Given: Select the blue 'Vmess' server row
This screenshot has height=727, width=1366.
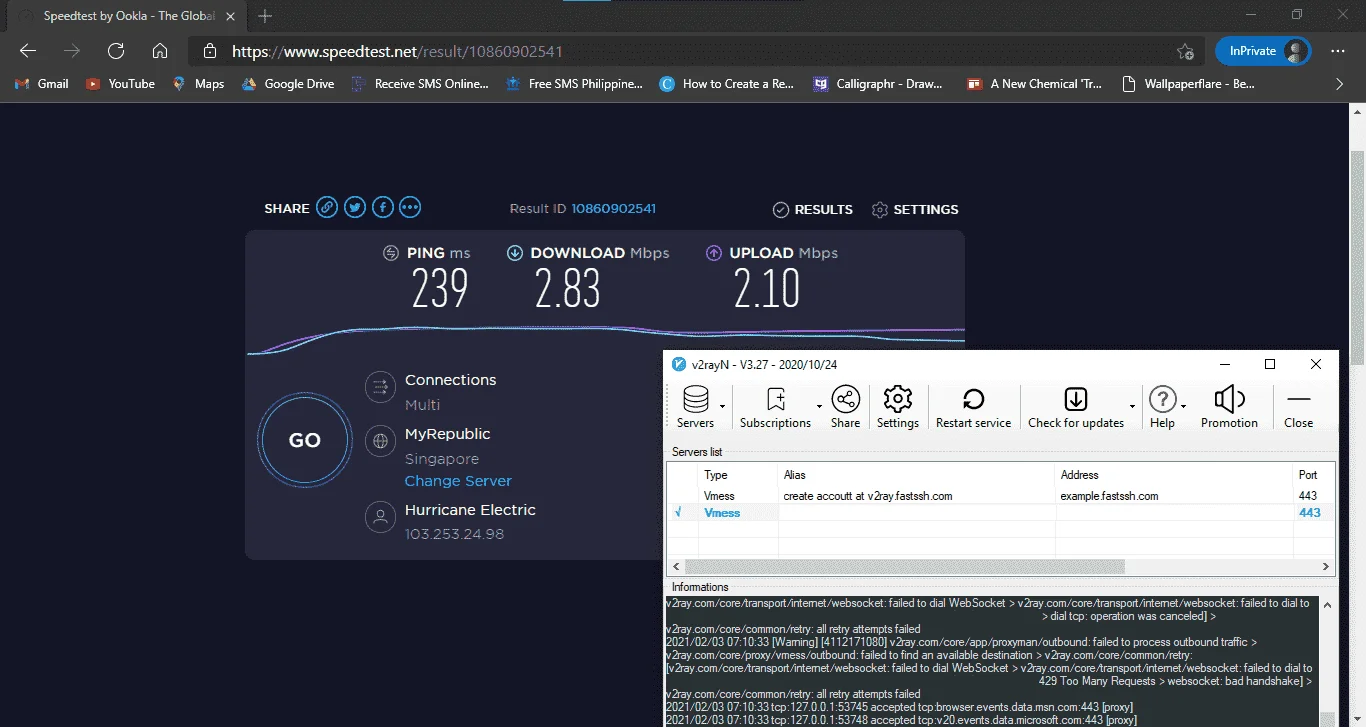Looking at the screenshot, I should (x=1001, y=513).
